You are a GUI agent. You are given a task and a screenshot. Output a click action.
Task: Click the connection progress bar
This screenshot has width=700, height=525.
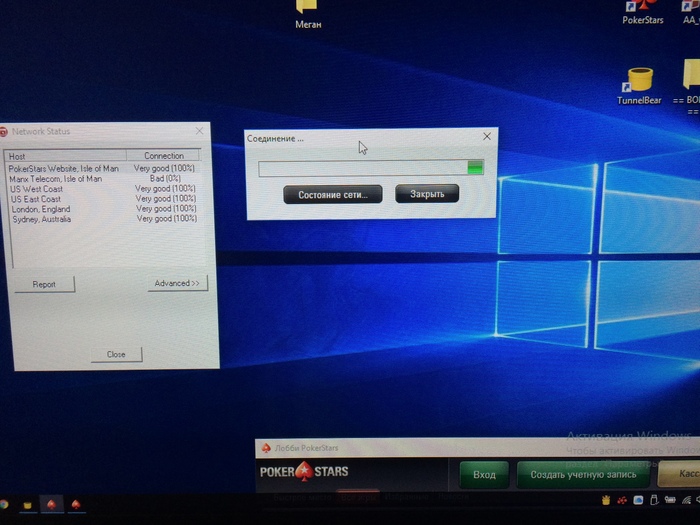[371, 168]
